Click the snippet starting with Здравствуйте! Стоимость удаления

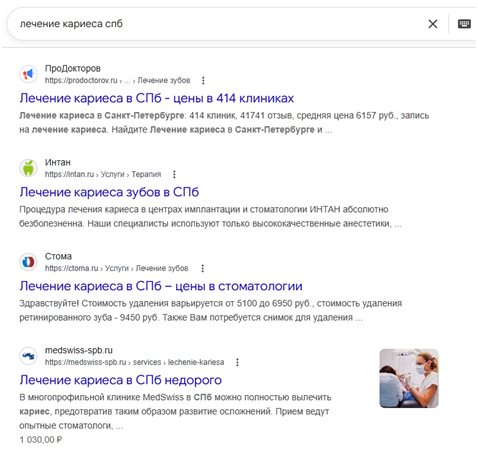tap(210, 310)
